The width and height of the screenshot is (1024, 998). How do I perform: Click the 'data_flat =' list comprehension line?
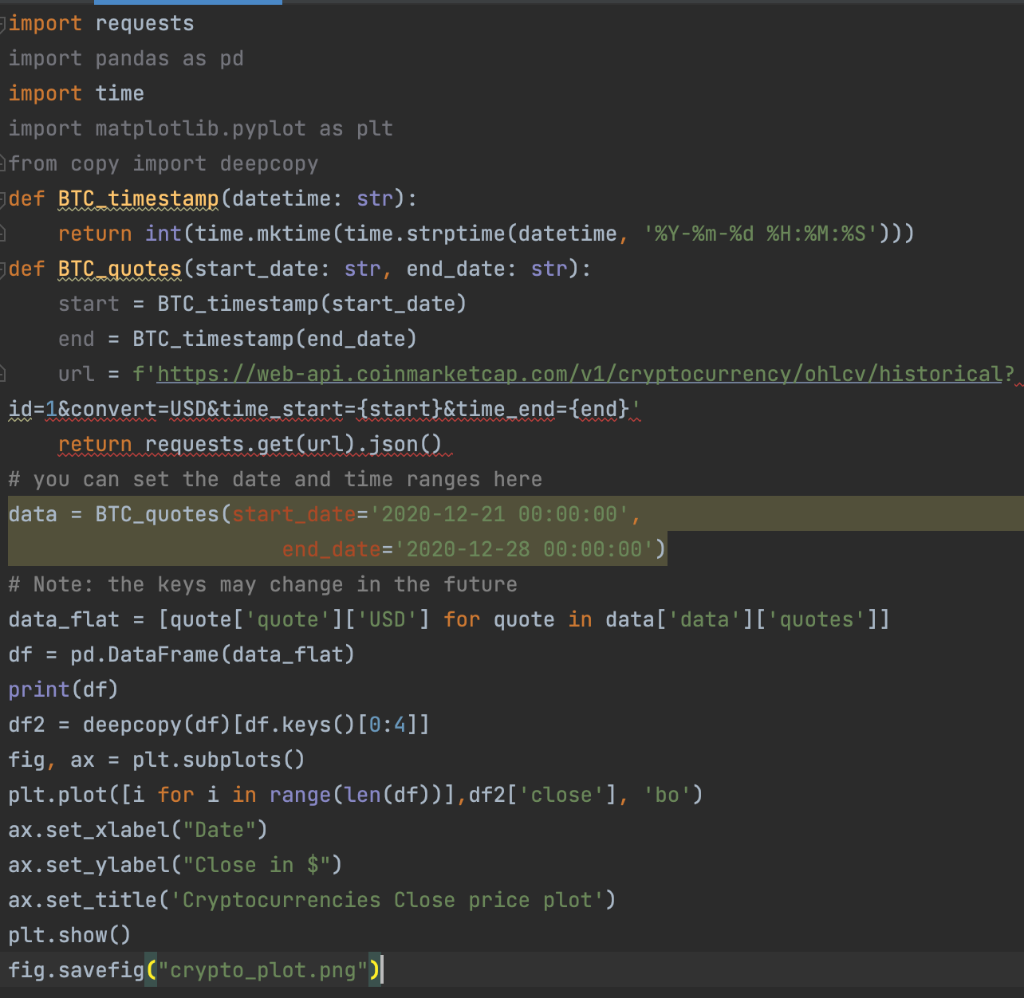[449, 619]
